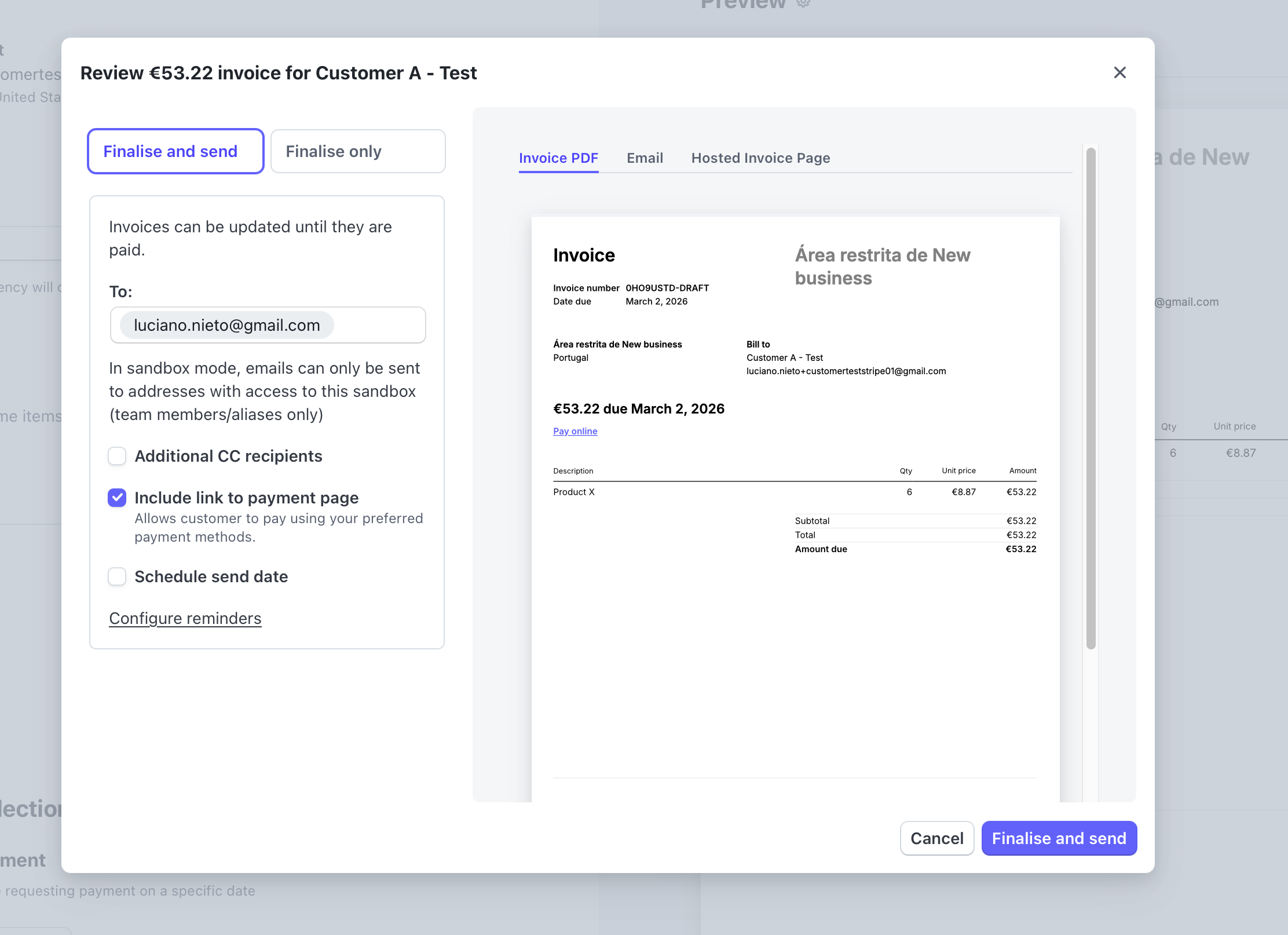Close the invoice review dialog with X
The width and height of the screenshot is (1288, 935).
coord(1119,72)
